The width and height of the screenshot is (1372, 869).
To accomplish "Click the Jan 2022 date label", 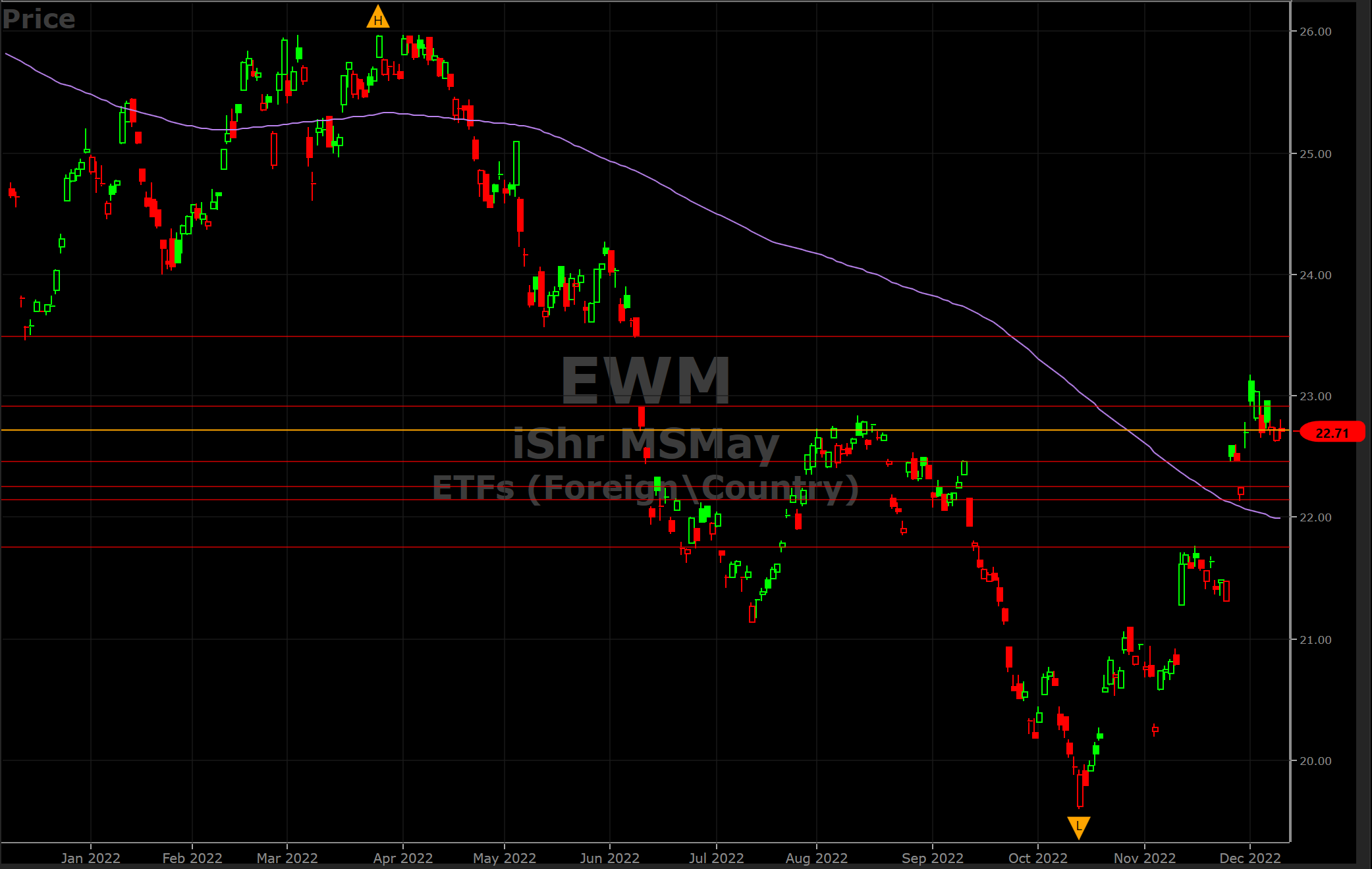I will point(91,858).
